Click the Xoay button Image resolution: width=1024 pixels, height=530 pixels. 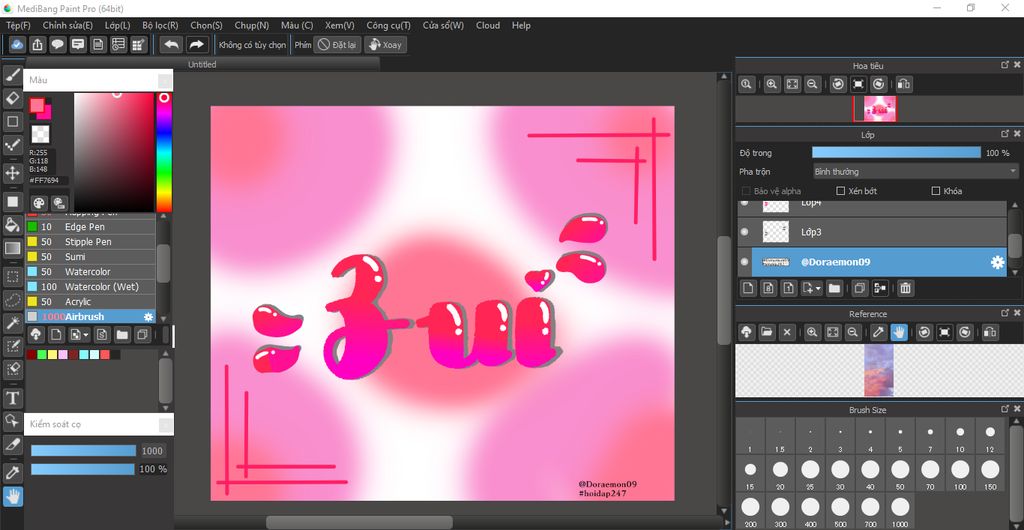click(385, 44)
